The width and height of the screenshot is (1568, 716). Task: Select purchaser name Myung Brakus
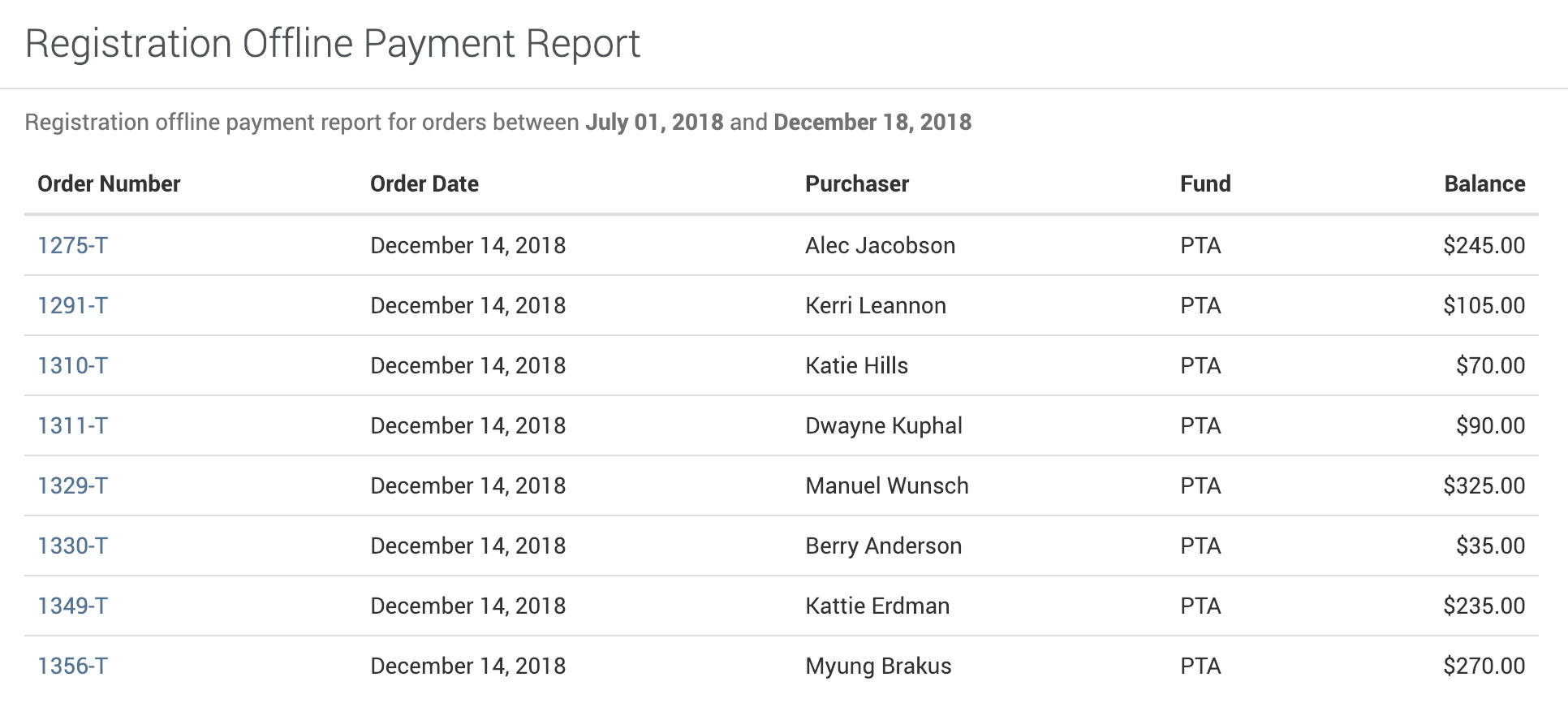pos(878,666)
